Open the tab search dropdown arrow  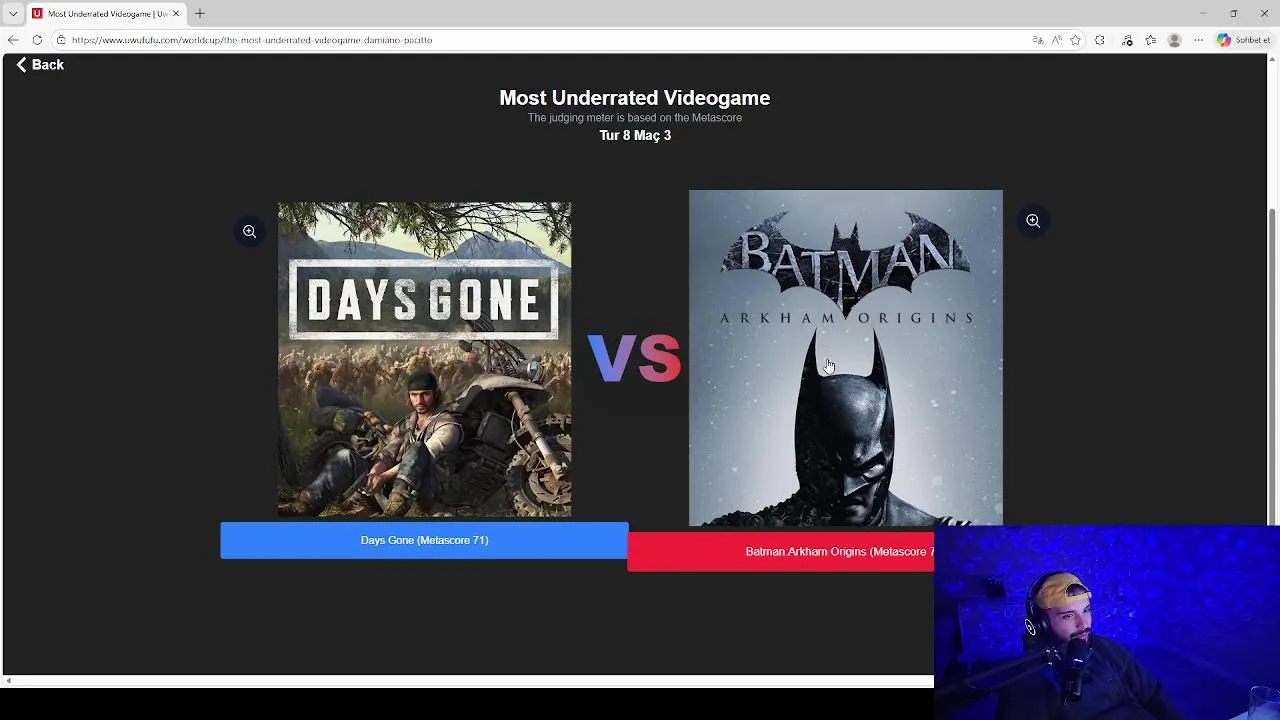(13, 13)
